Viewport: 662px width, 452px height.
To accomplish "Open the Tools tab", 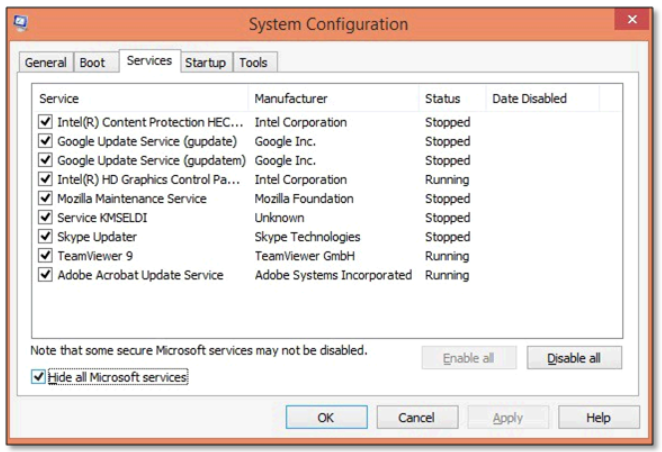I will coord(253,63).
